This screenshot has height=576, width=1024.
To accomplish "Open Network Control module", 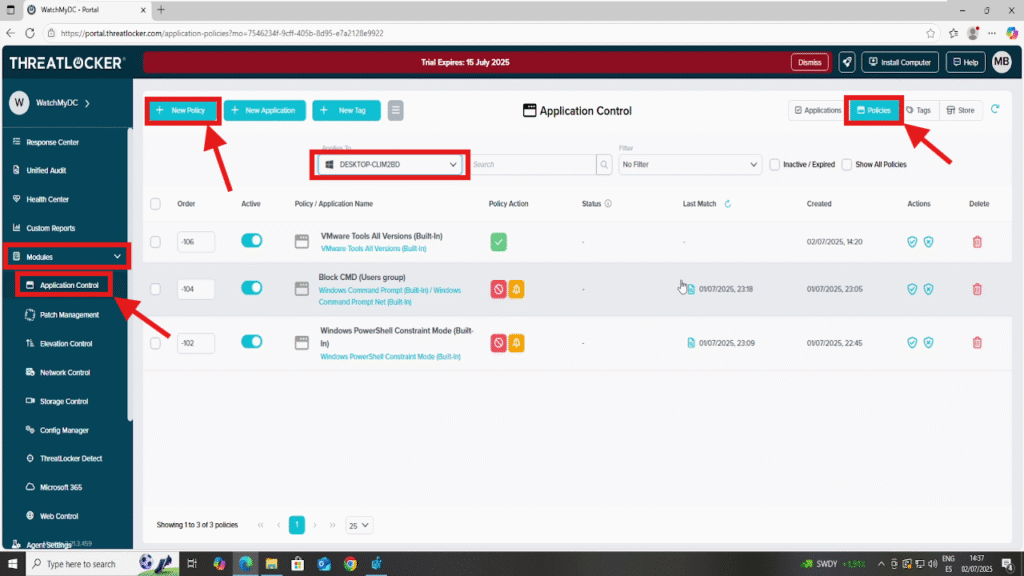I will pos(65,372).
